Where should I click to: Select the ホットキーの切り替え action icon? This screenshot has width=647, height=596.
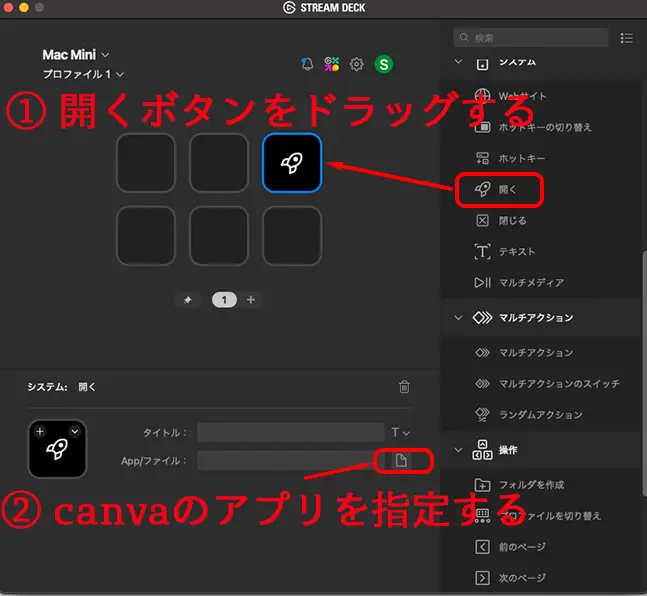click(482, 127)
